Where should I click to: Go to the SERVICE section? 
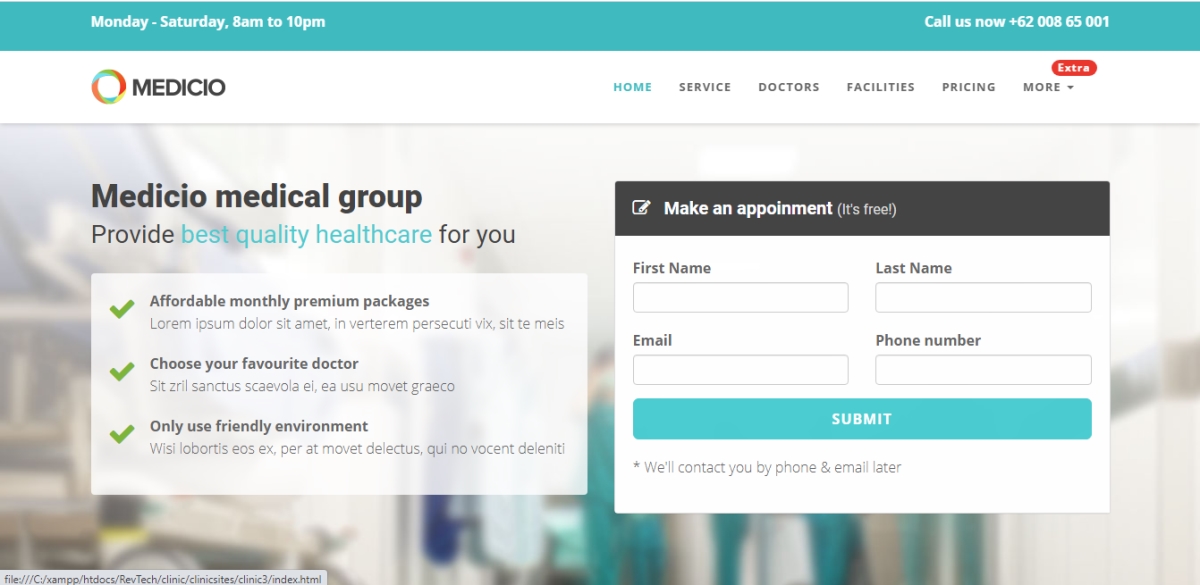click(x=705, y=87)
